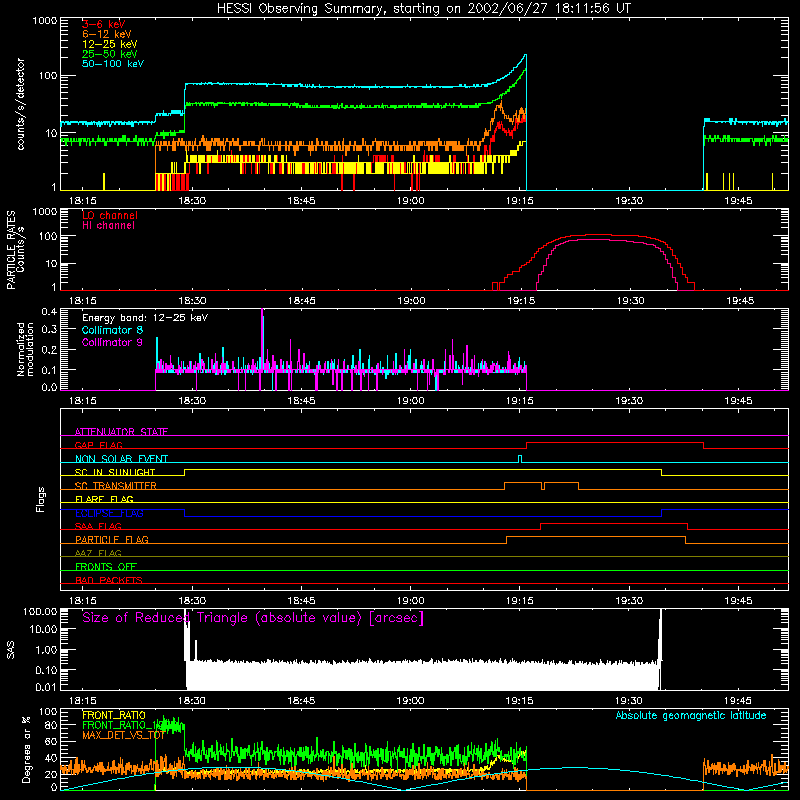Click the lowered ECLIPSE_FLAG segment
Screen dimensions: 800x800
pyautogui.click(x=423, y=516)
